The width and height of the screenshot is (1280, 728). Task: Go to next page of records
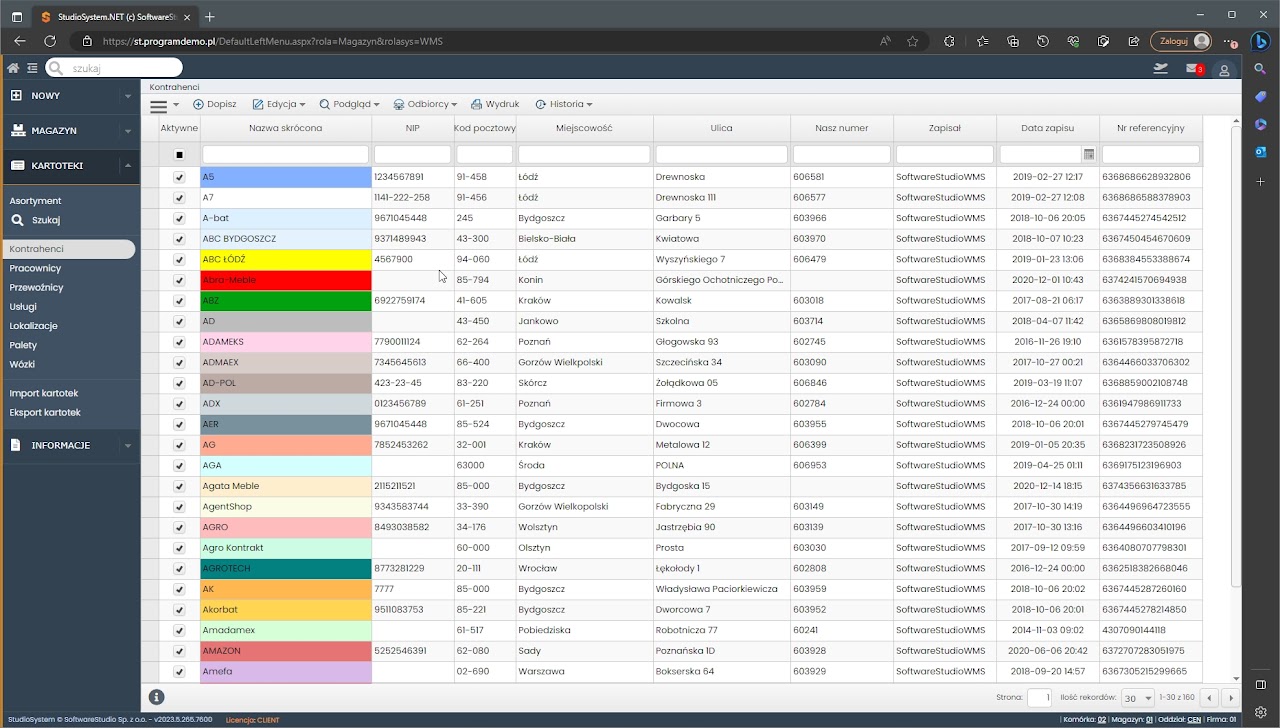(1231, 698)
